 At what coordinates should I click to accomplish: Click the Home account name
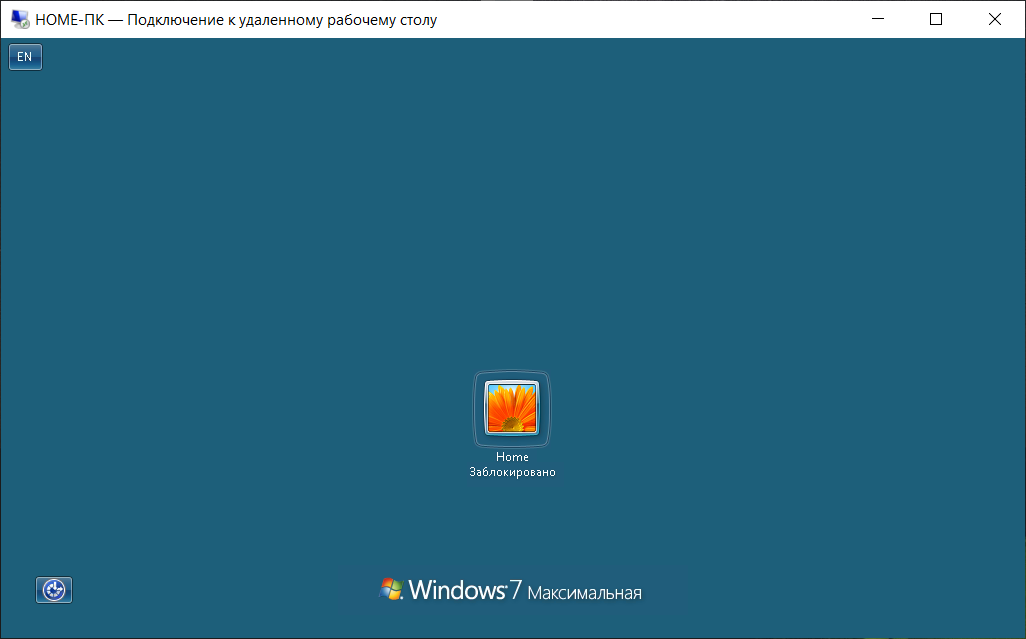point(512,457)
